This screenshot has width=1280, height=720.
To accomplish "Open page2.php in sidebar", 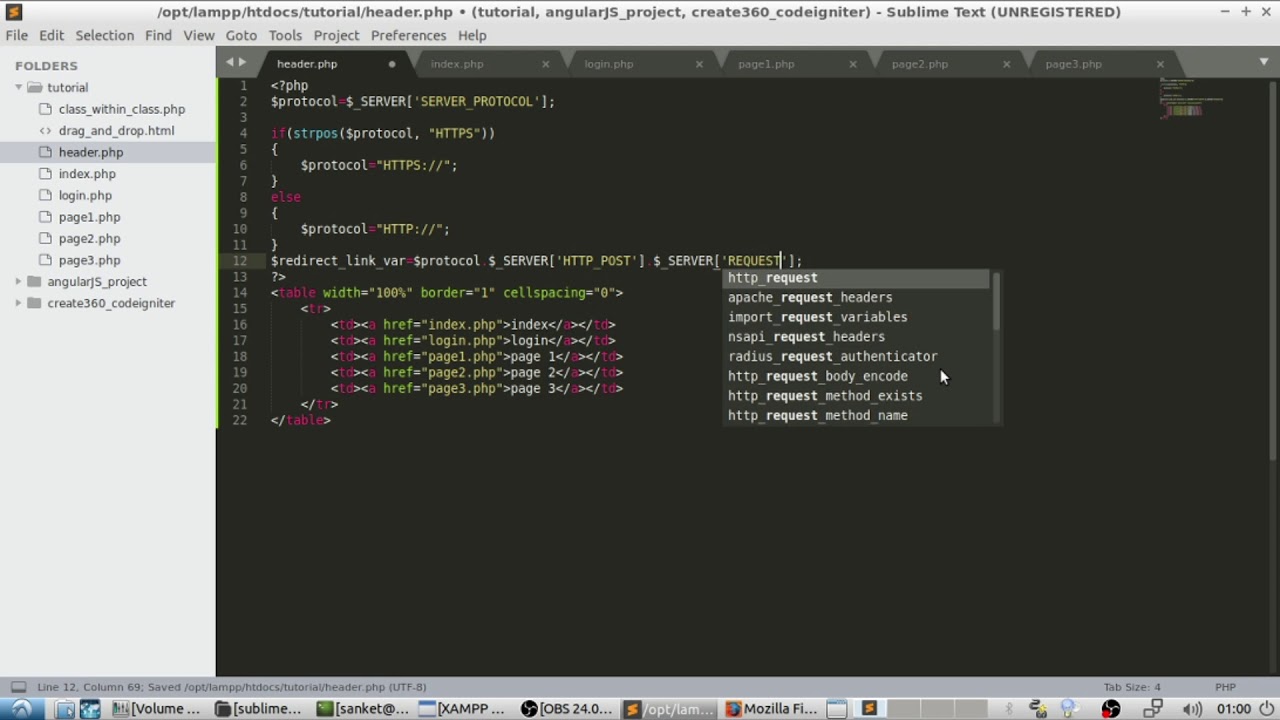I will [89, 238].
